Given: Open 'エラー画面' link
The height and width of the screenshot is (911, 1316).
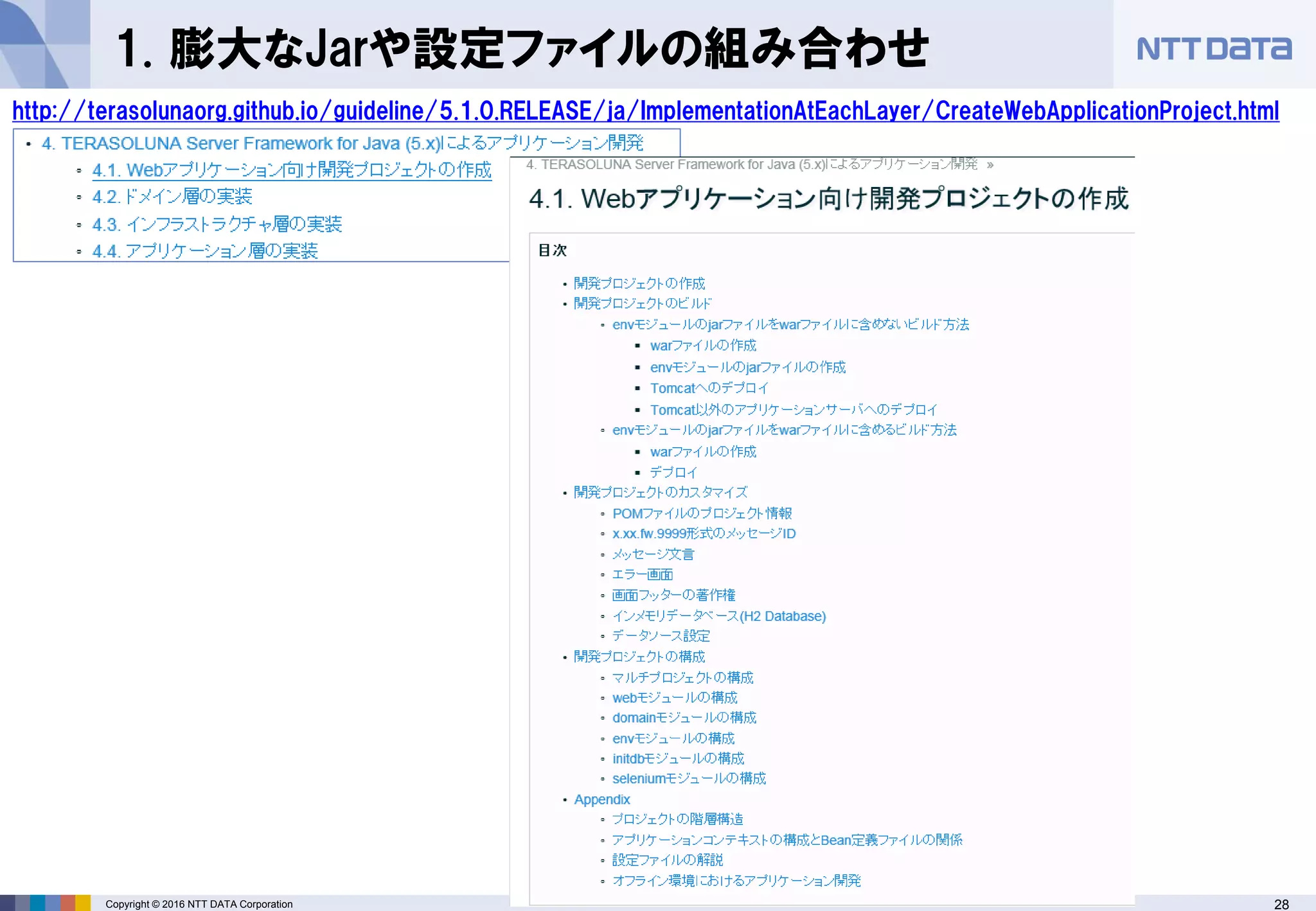Looking at the screenshot, I should click(643, 574).
